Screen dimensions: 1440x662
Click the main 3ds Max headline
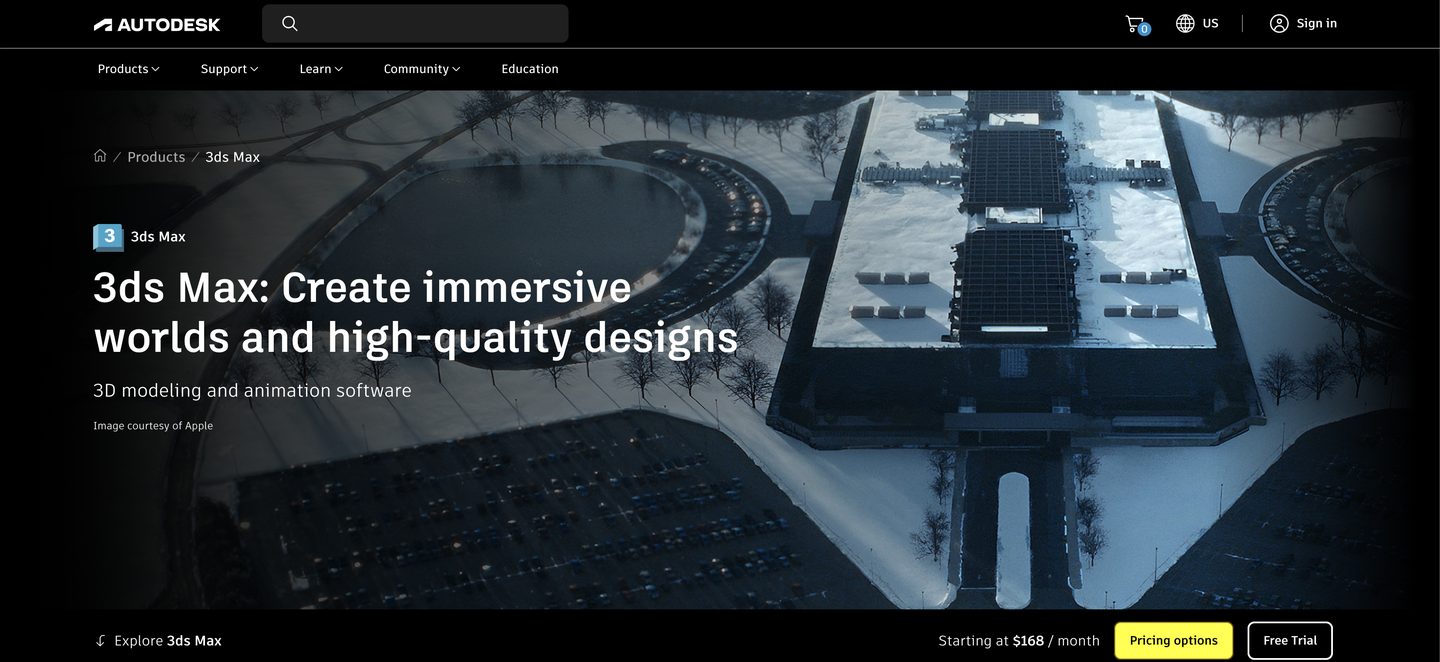click(x=416, y=312)
